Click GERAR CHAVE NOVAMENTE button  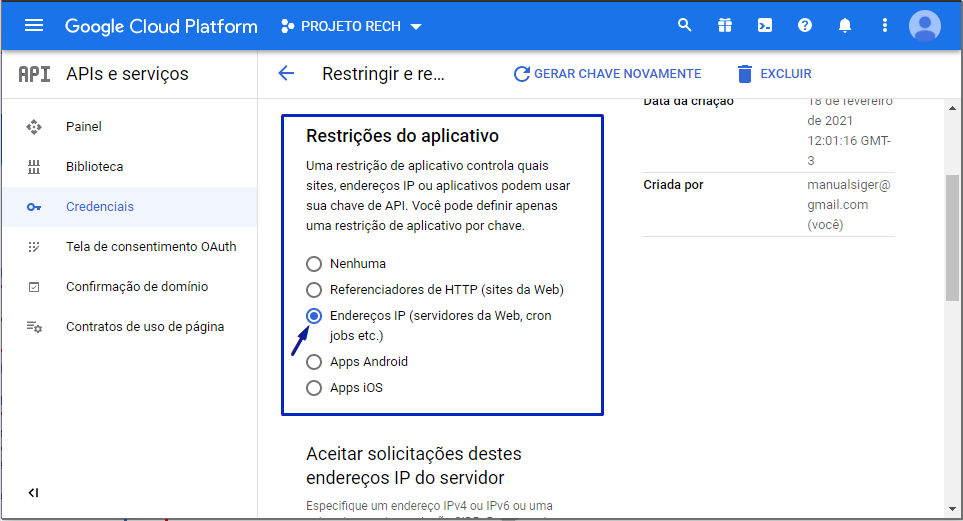tap(607, 74)
